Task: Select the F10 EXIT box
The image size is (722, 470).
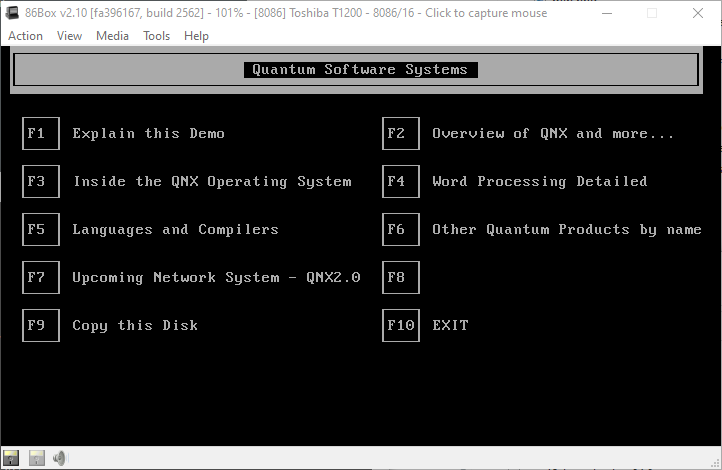Action: 400,325
